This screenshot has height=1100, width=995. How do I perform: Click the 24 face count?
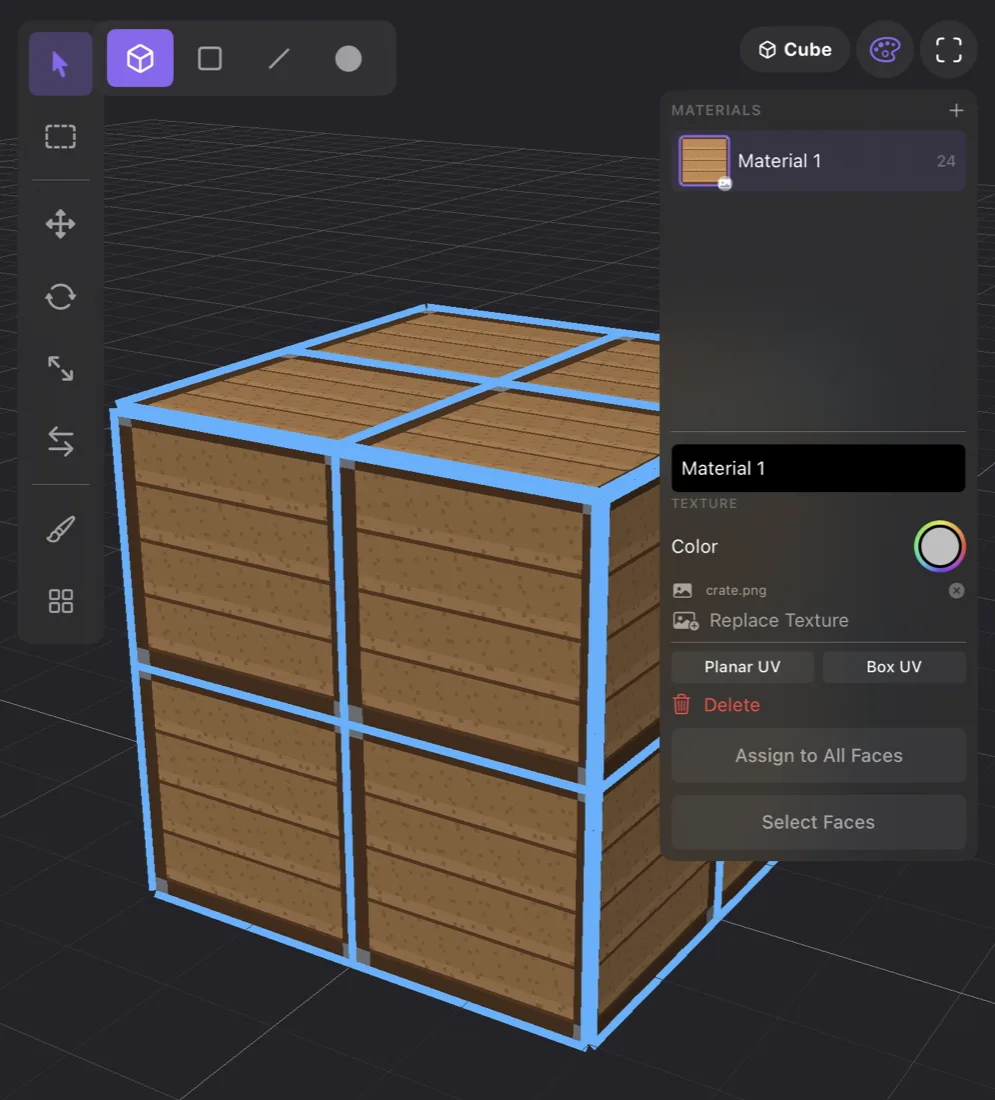946,161
